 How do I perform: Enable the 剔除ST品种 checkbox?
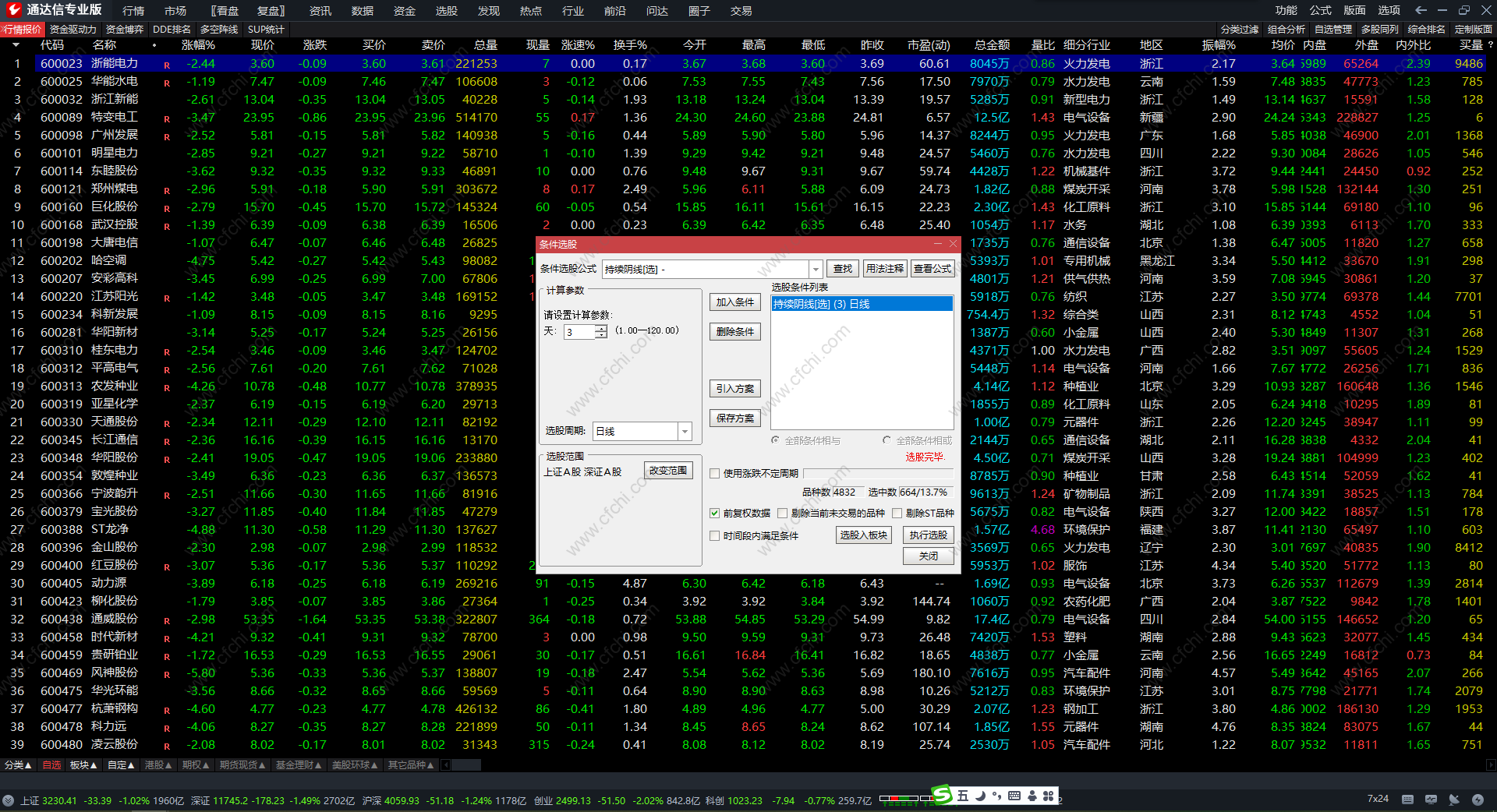coord(897,513)
